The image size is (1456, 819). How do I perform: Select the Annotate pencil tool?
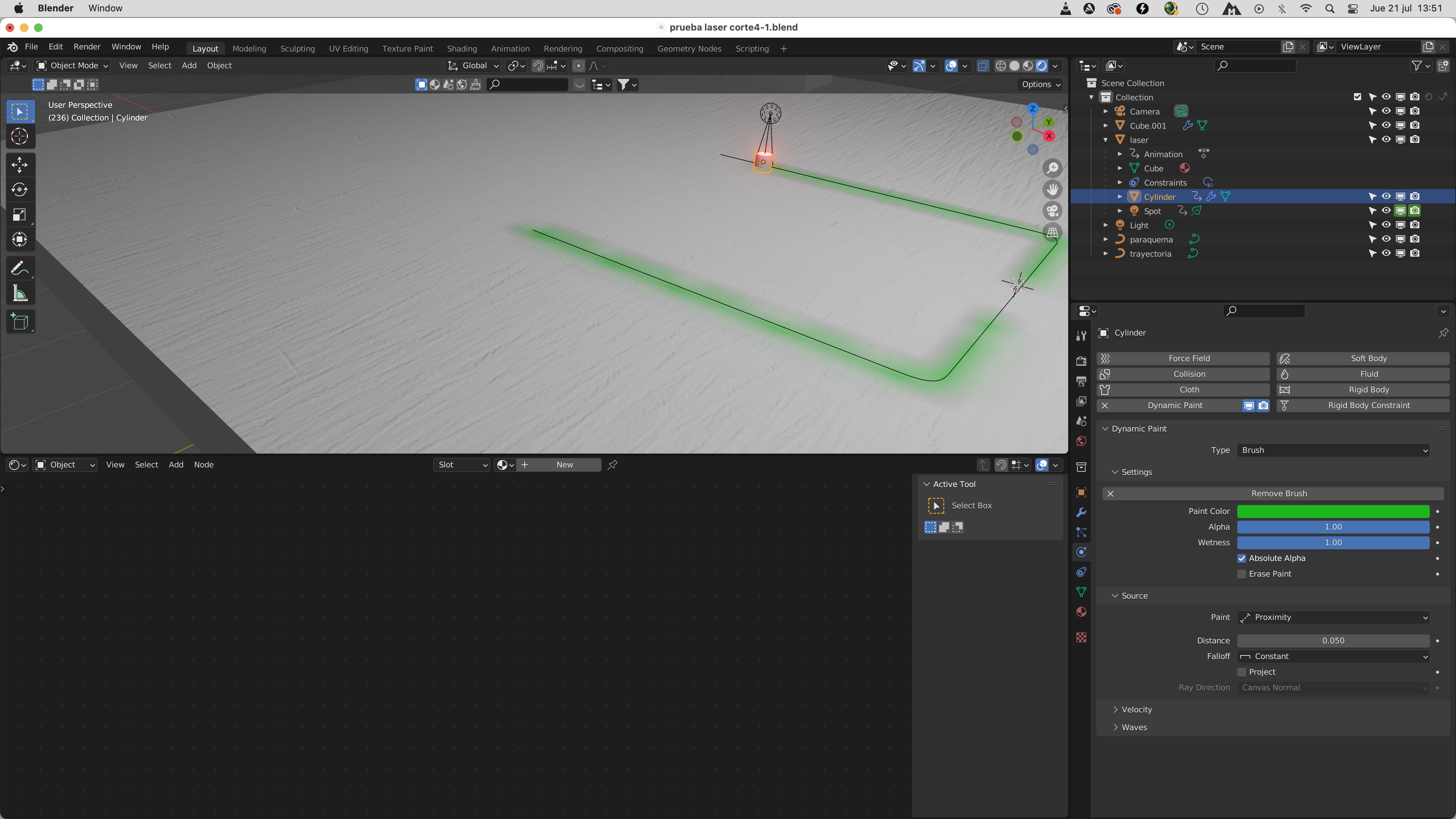20,268
